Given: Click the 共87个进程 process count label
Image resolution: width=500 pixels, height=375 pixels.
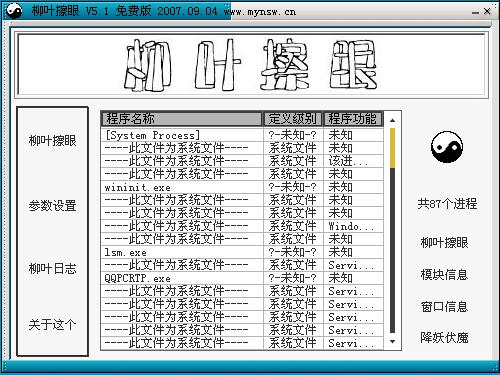Looking at the screenshot, I should coord(447,203).
